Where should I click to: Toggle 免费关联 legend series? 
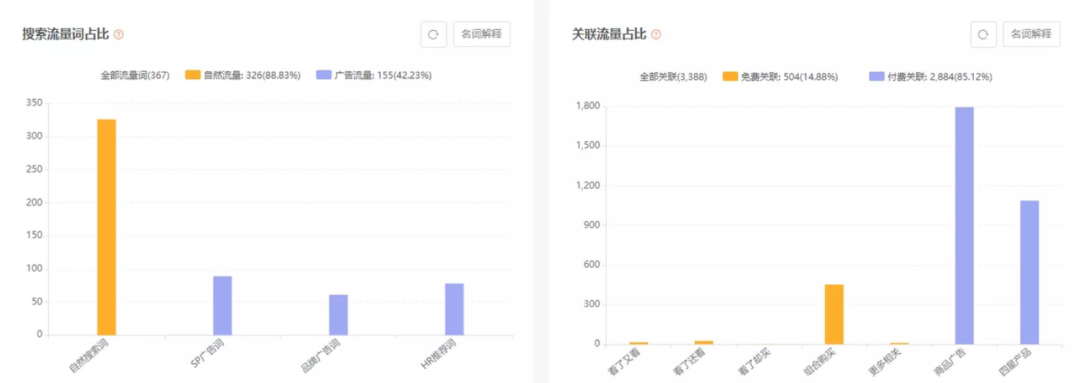tap(780, 77)
